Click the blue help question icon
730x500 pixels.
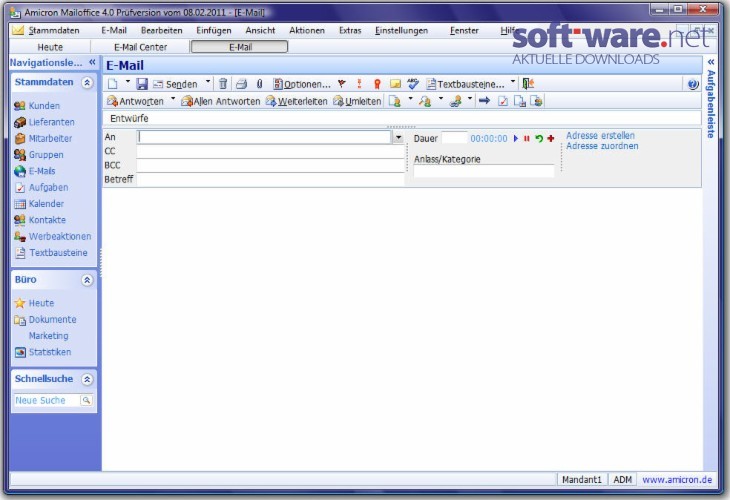(x=693, y=84)
